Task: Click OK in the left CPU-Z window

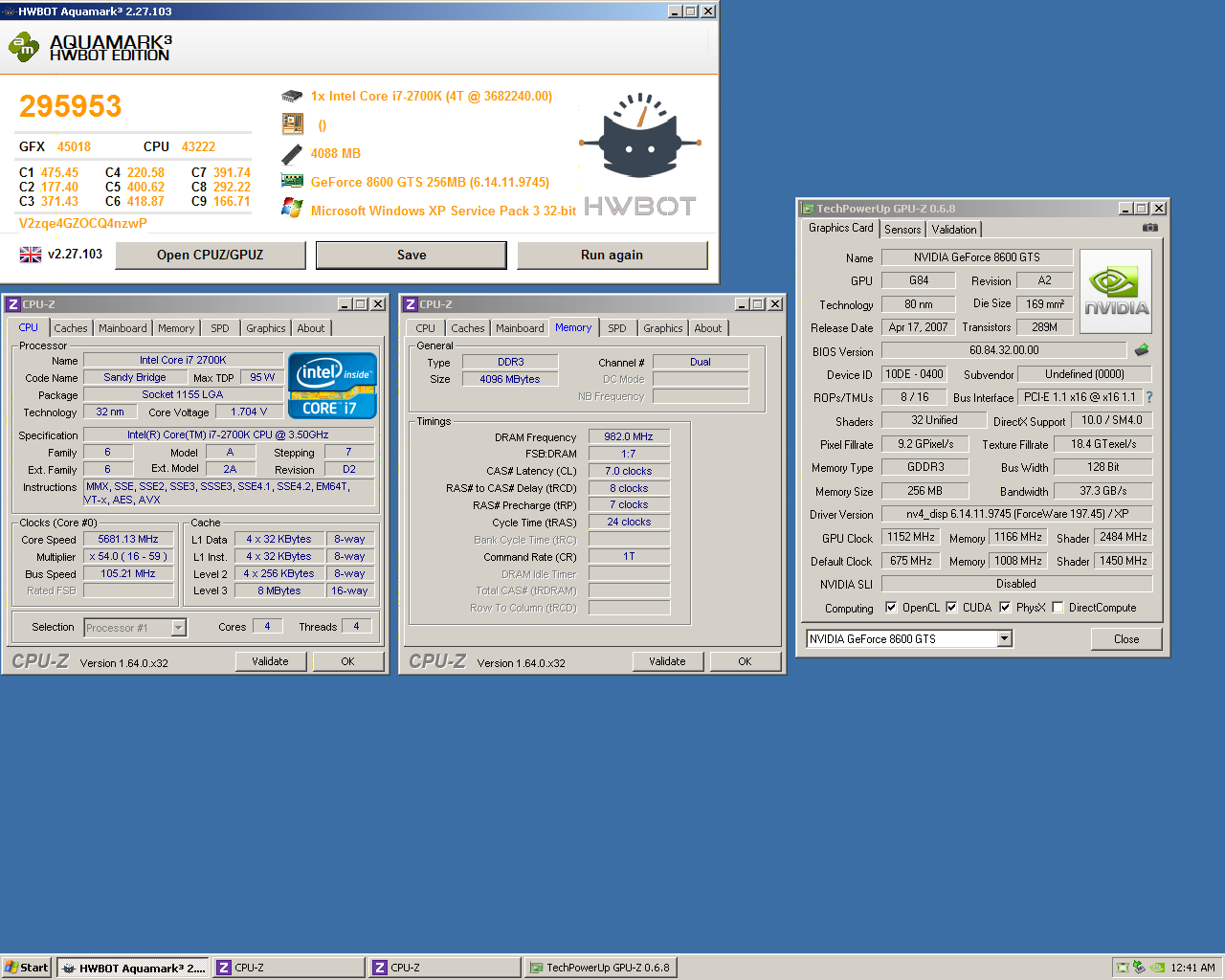Action: [348, 661]
